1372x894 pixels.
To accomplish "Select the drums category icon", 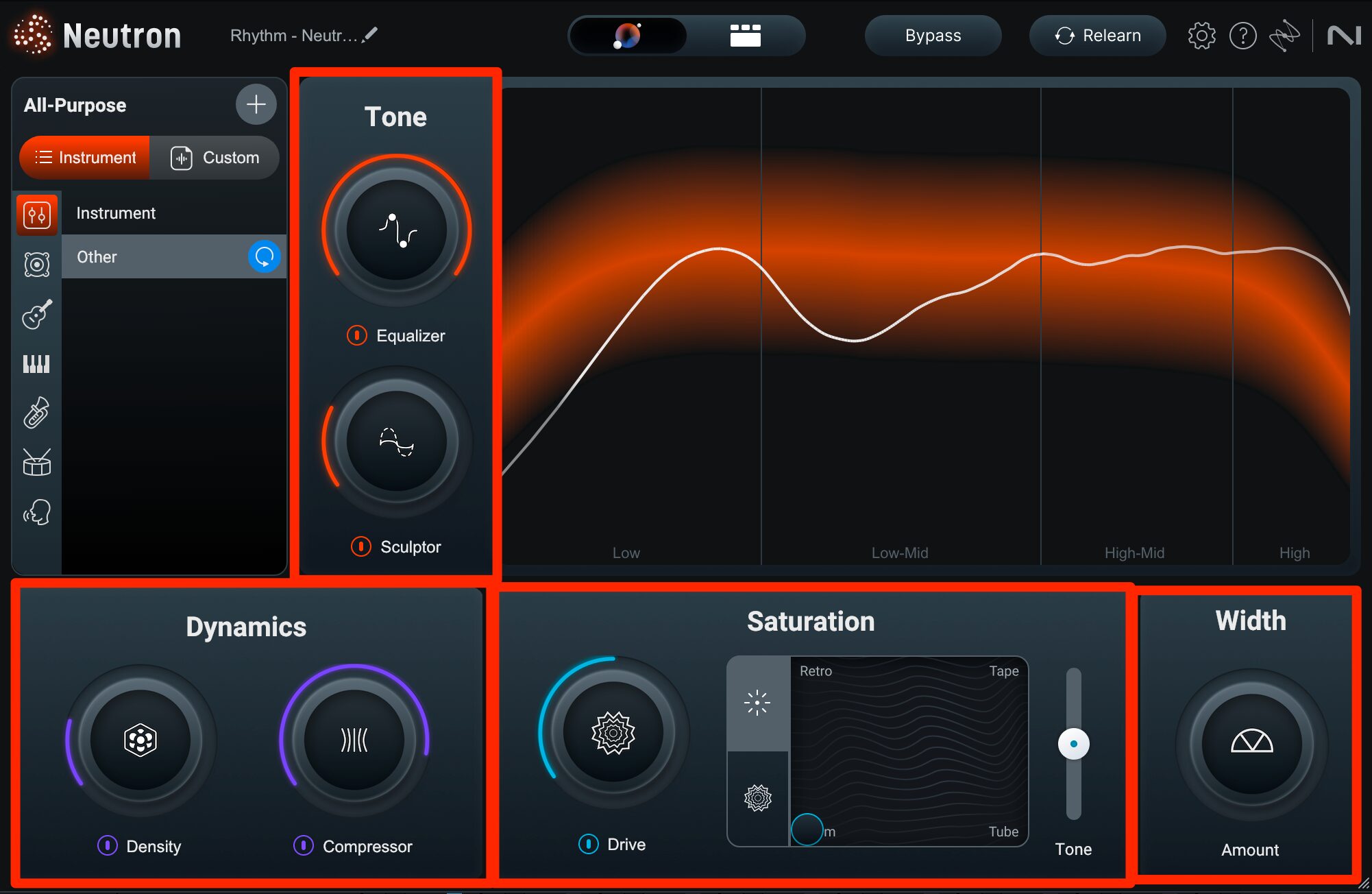I will [37, 462].
